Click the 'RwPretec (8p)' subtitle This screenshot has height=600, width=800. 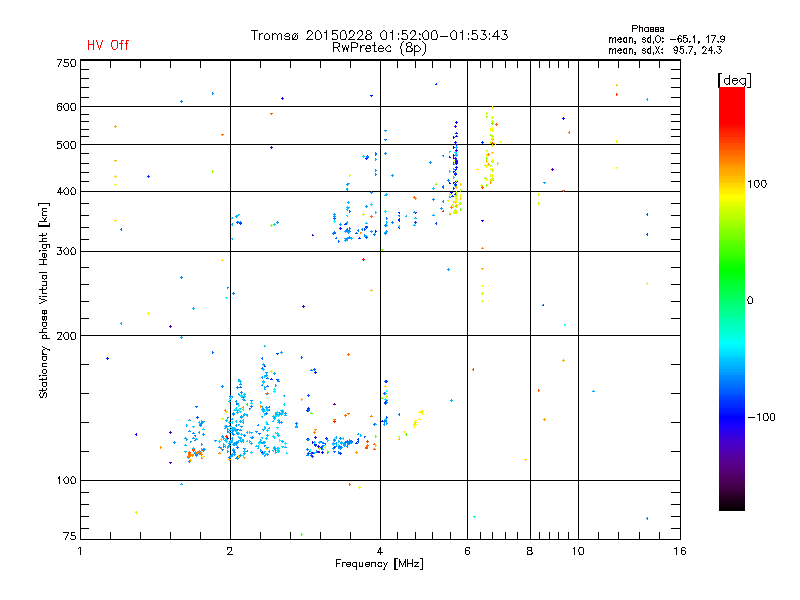tap(379, 48)
